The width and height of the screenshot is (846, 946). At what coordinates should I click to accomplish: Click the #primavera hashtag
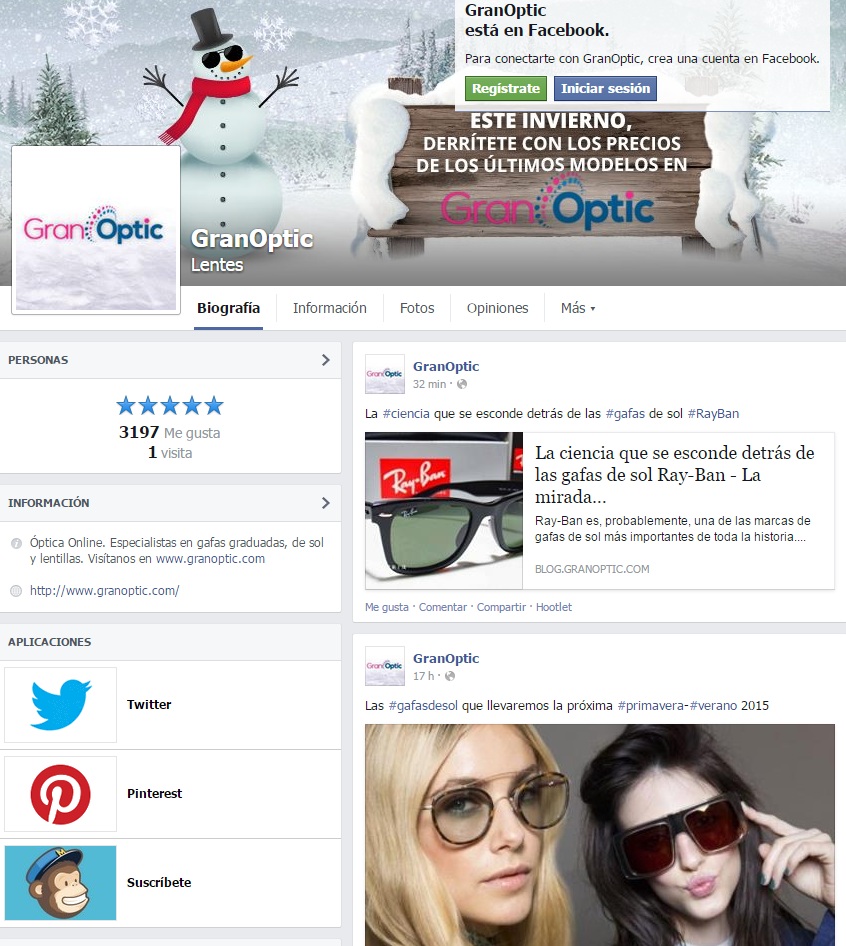651,706
